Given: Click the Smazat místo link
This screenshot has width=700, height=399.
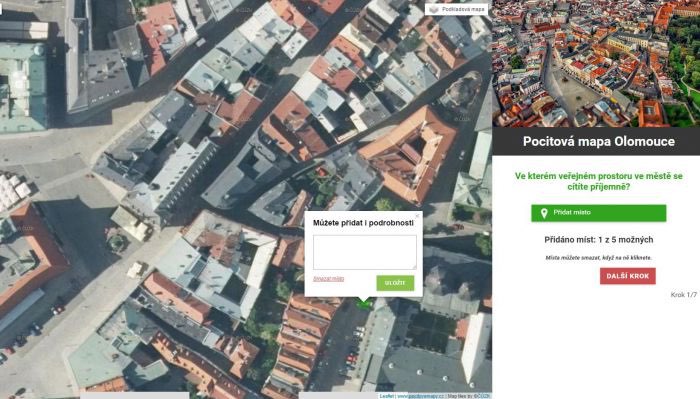Looking at the screenshot, I should click(x=329, y=279).
